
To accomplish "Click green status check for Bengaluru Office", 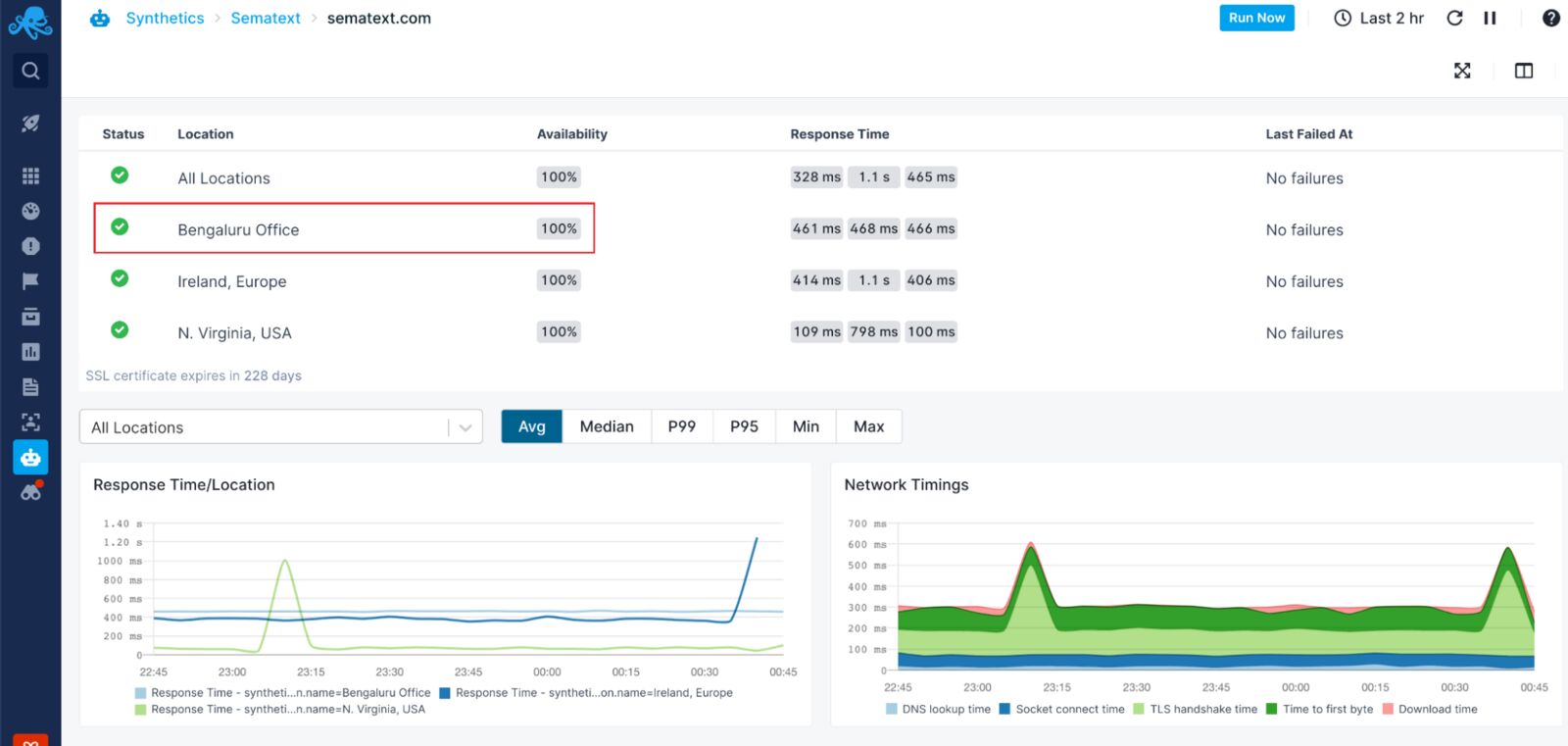I will point(120,227).
